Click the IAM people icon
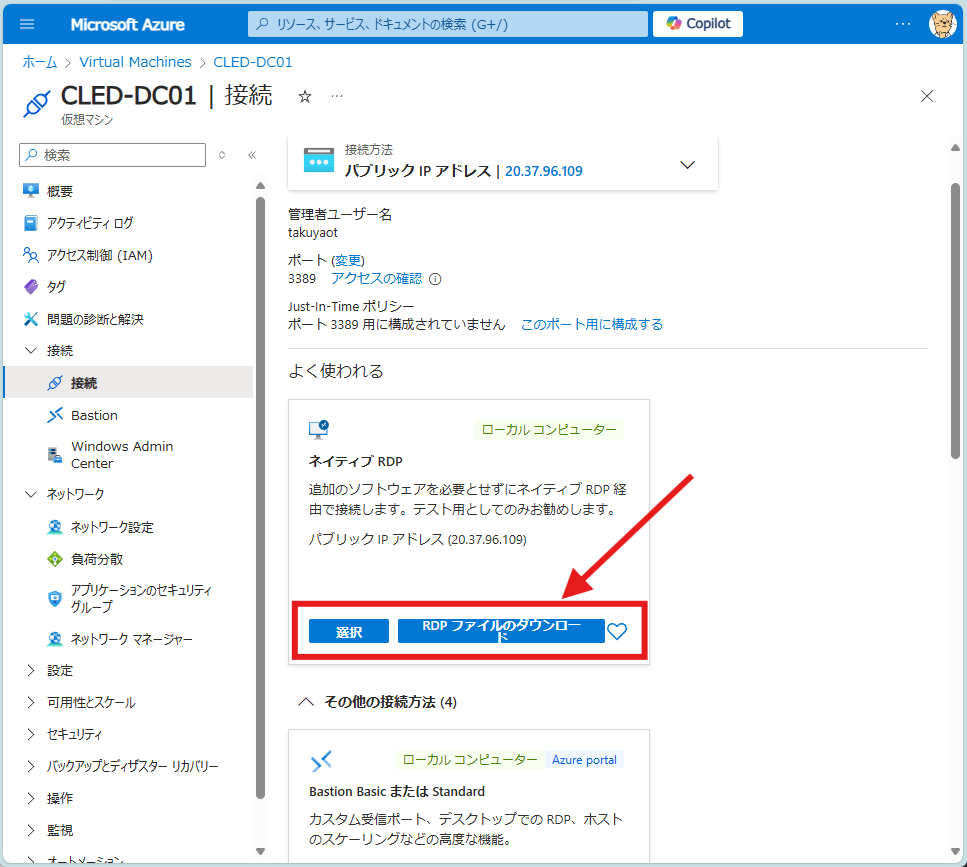The width and height of the screenshot is (967, 867). pyautogui.click(x=31, y=255)
